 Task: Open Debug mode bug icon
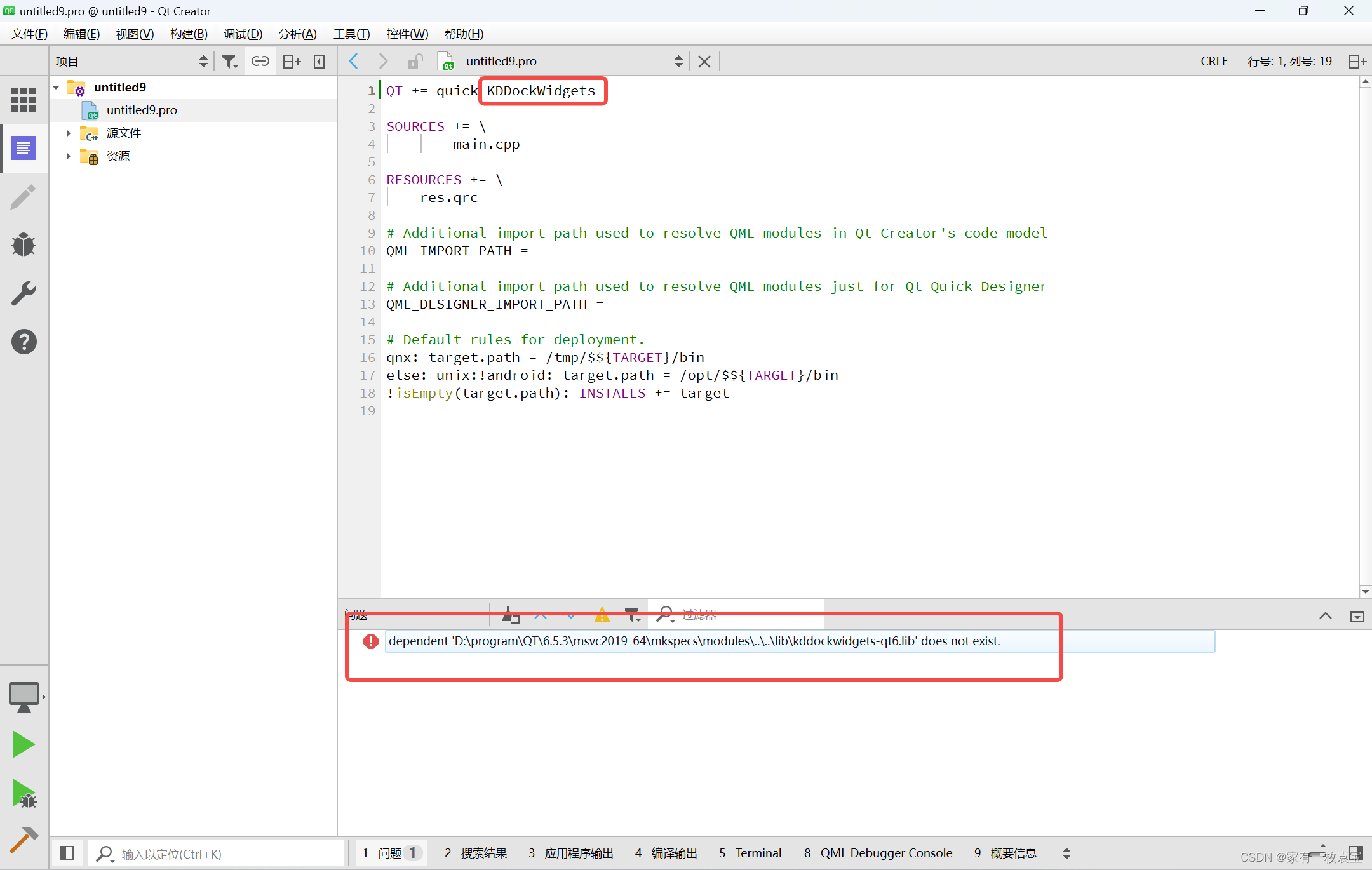(x=24, y=245)
